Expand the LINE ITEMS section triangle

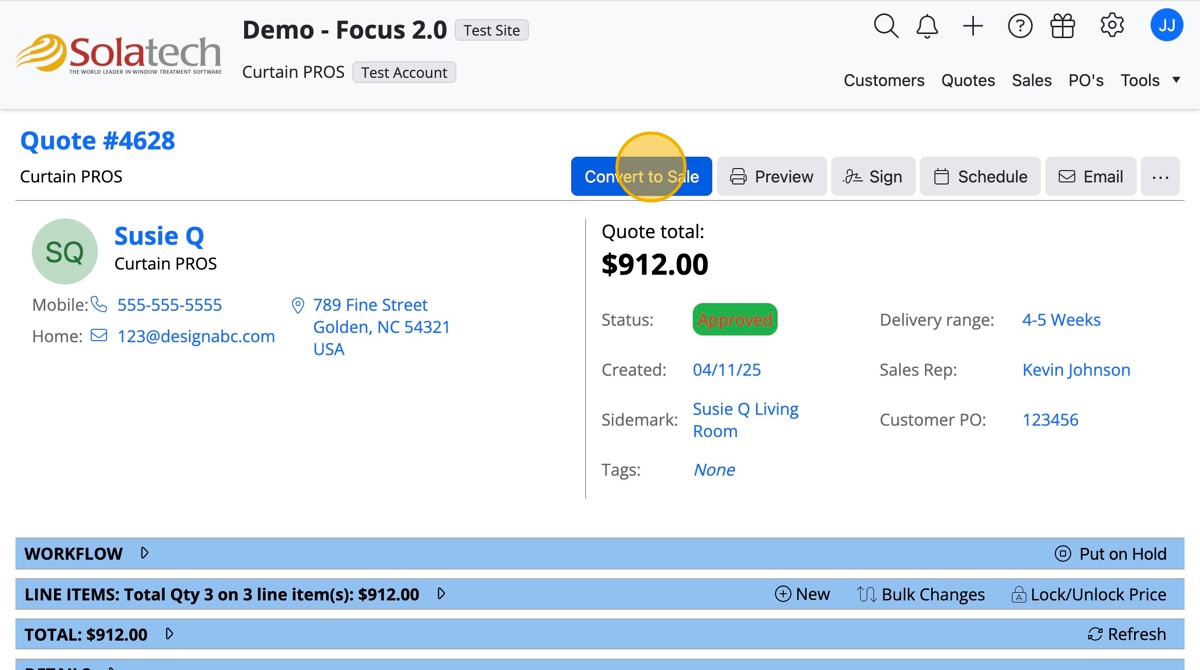441,594
